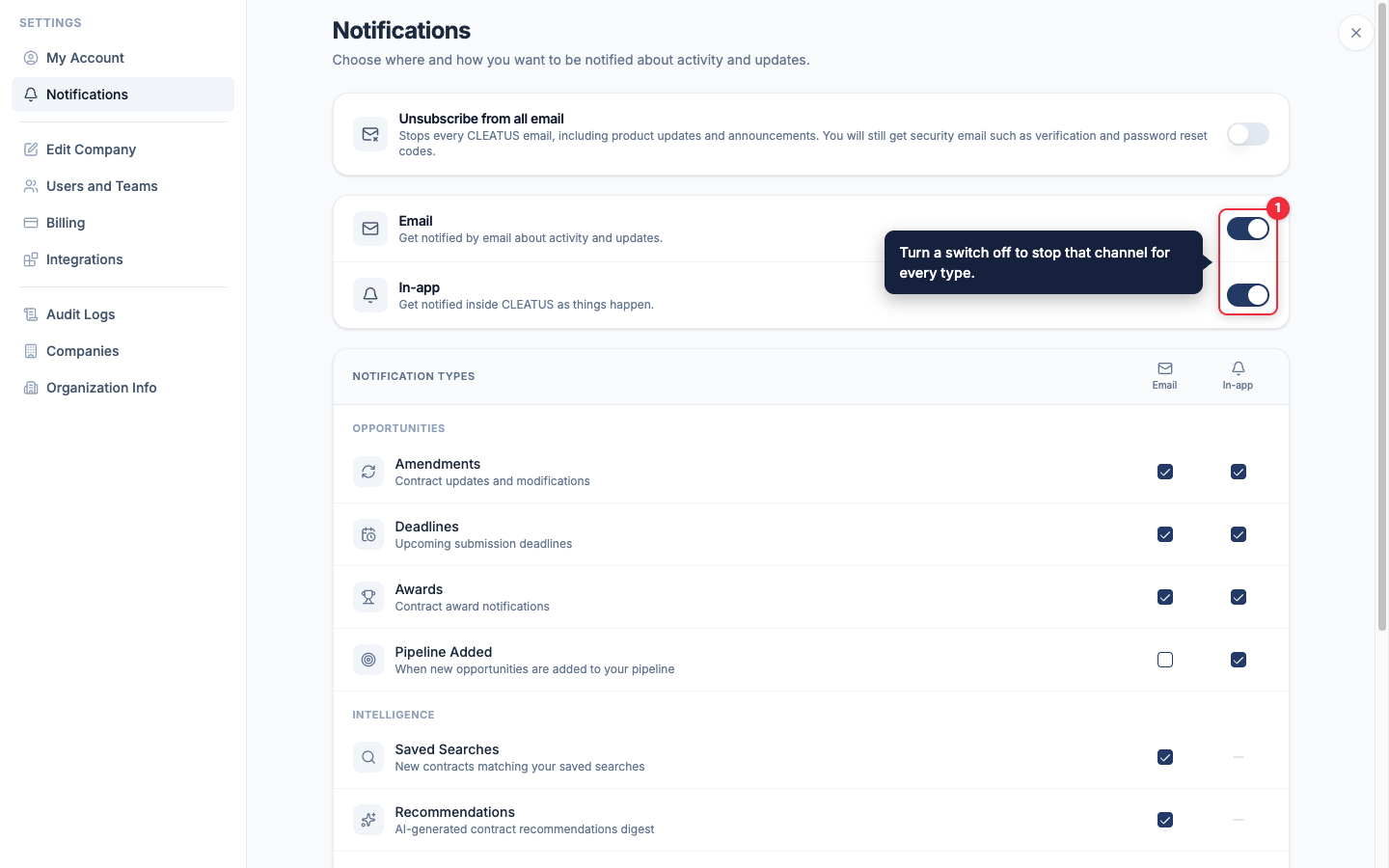
Task: Go to Billing settings
Action: coord(123,223)
